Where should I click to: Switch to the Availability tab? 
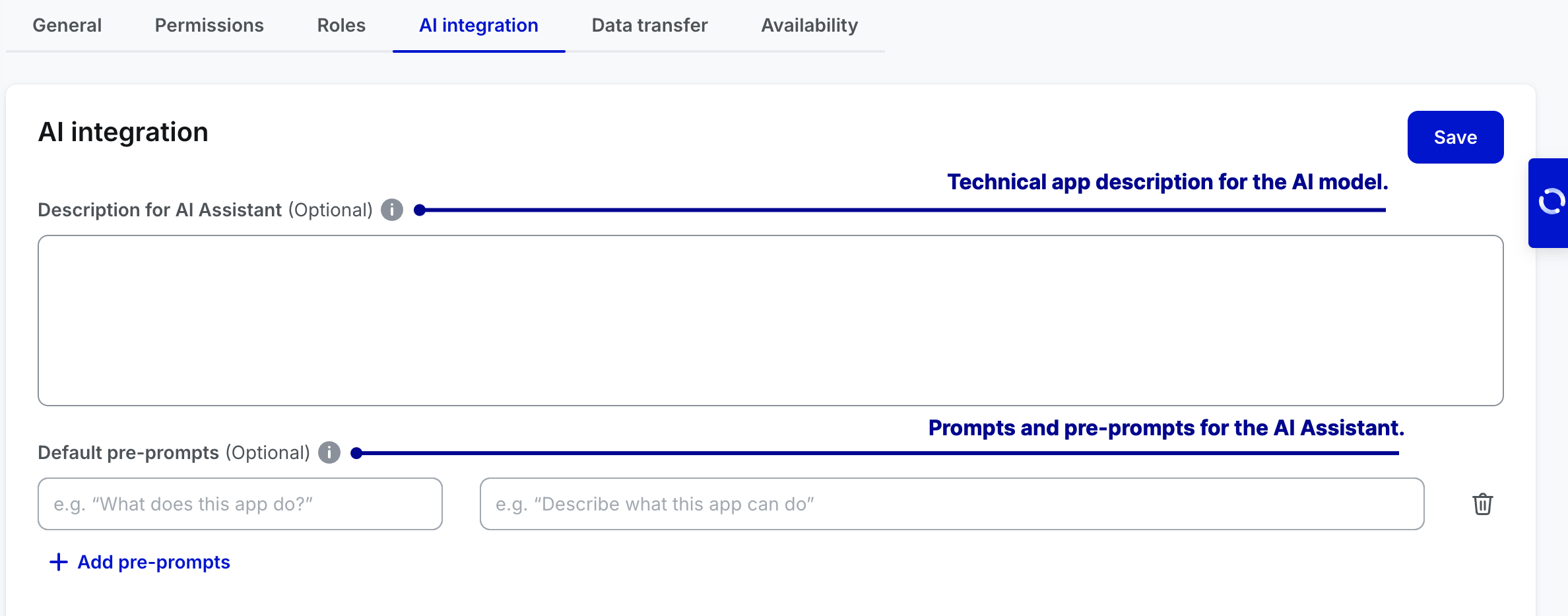pyautogui.click(x=809, y=25)
